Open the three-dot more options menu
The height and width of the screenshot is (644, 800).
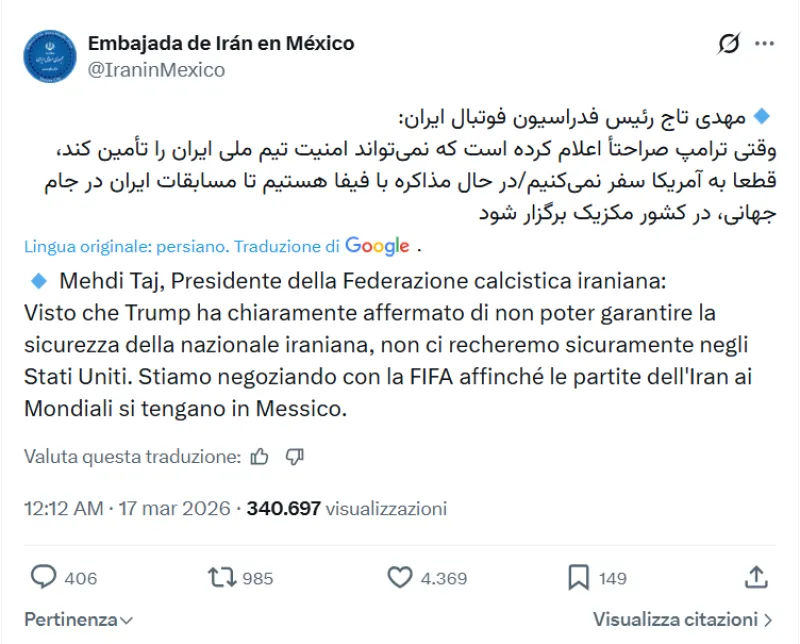(x=764, y=44)
